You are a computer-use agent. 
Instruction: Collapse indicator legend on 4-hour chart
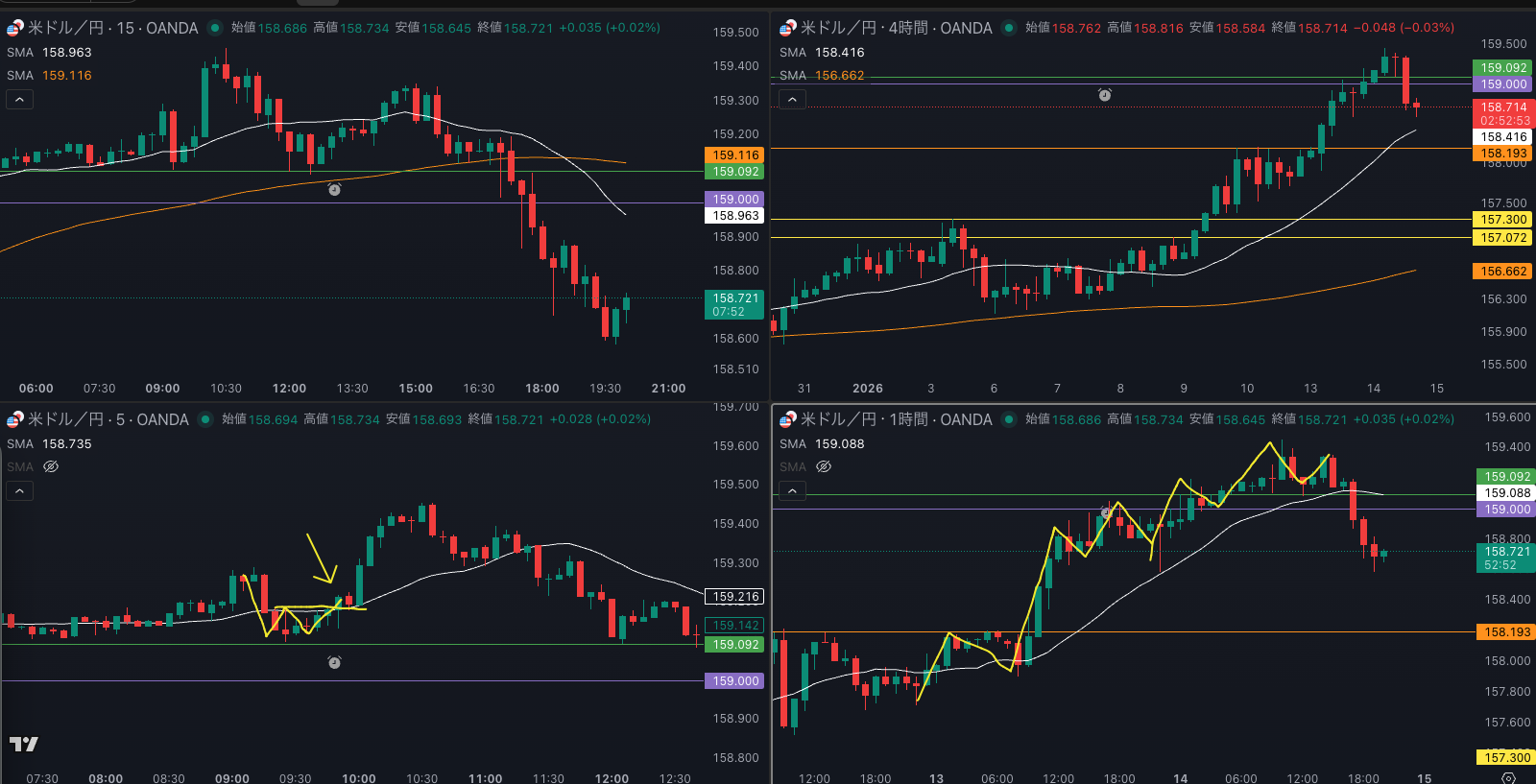(x=792, y=99)
